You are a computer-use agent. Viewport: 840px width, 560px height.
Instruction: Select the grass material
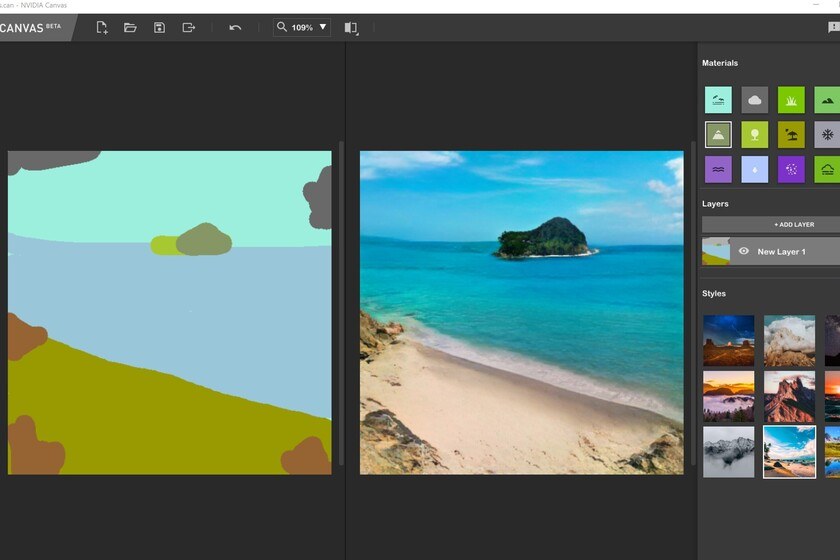click(791, 100)
